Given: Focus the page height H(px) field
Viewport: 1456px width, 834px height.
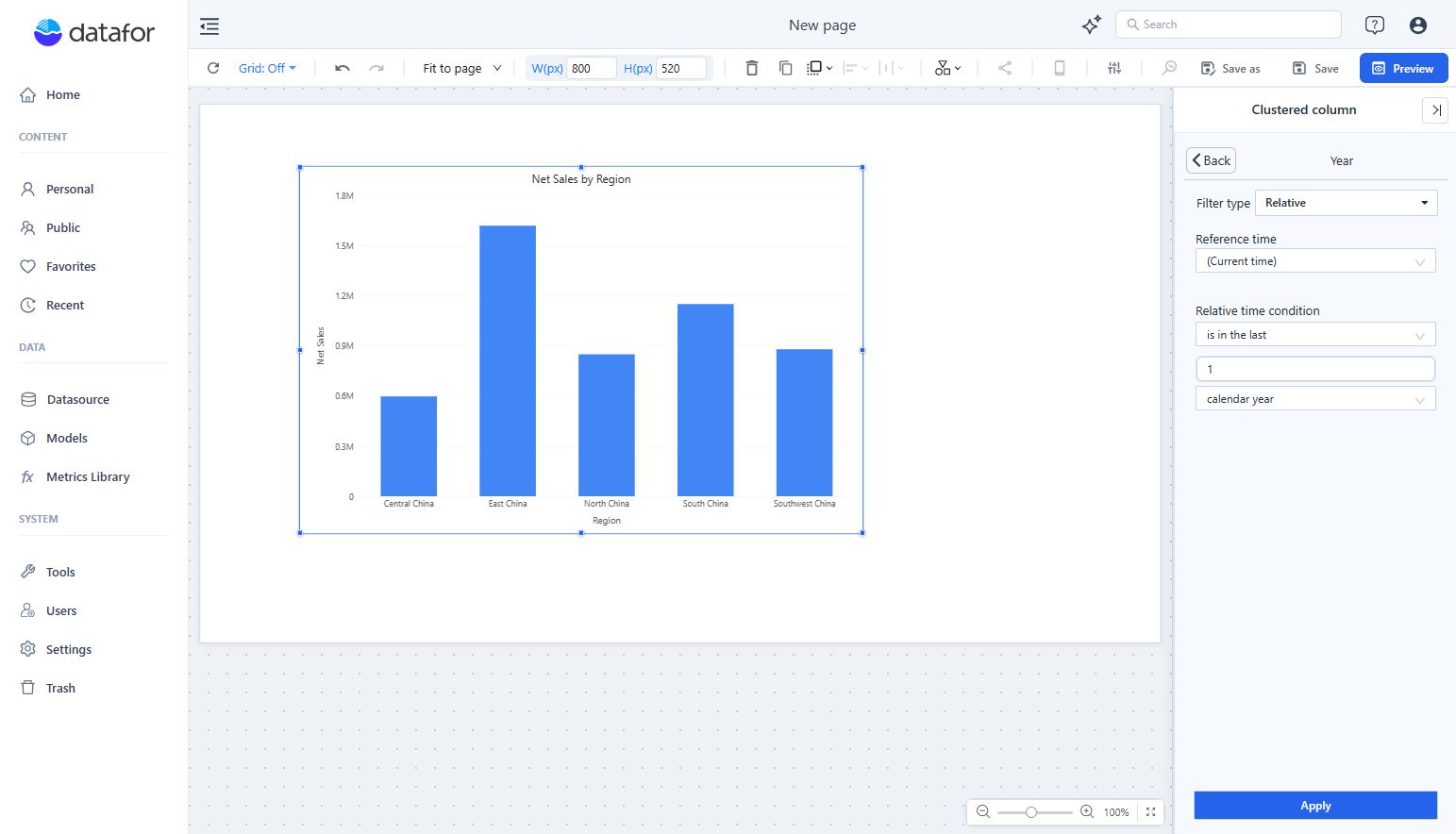Looking at the screenshot, I should pyautogui.click(x=680, y=68).
